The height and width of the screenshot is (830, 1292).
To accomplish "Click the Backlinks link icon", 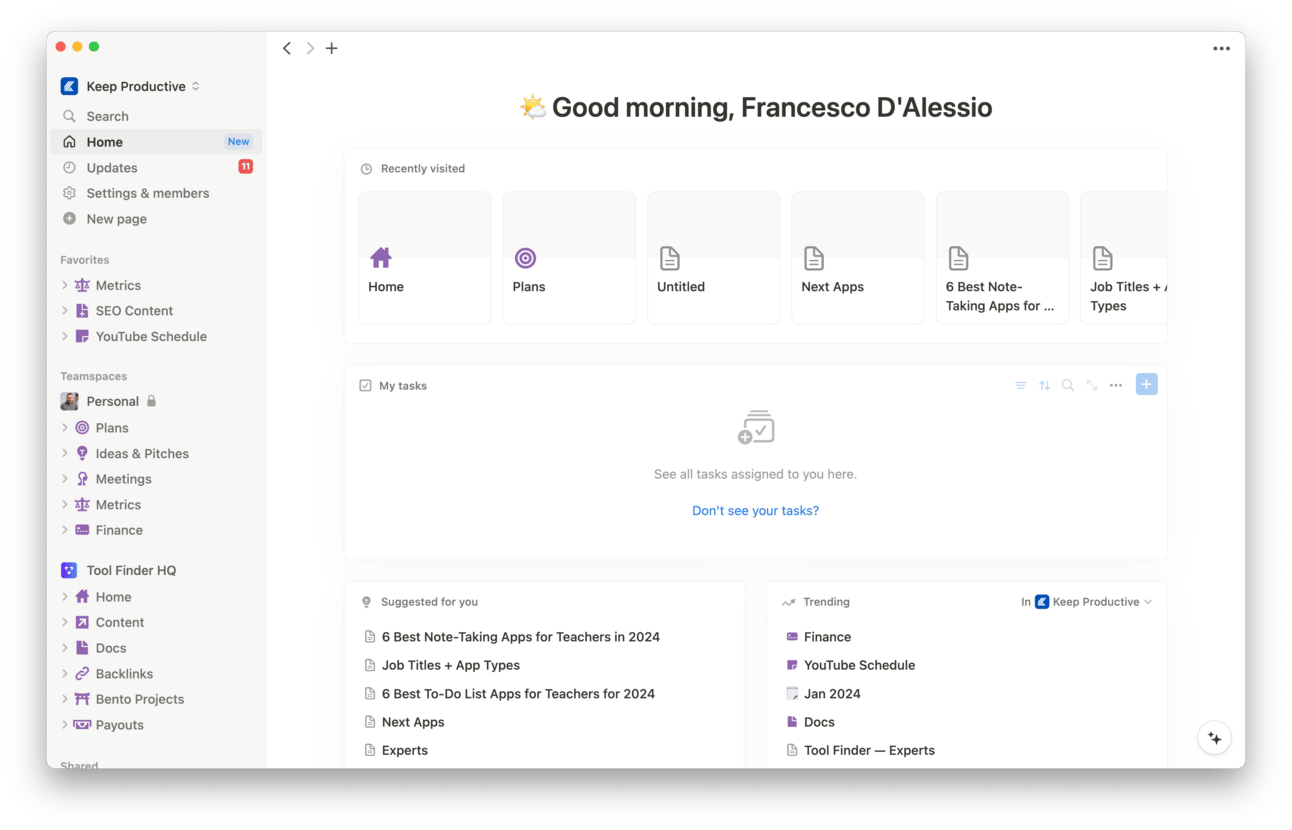I will 82,674.
